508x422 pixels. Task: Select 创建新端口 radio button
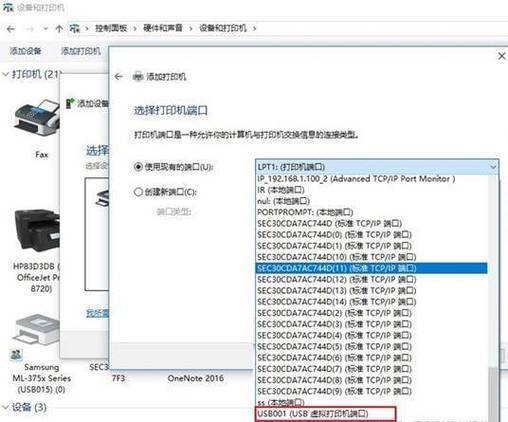(138, 192)
